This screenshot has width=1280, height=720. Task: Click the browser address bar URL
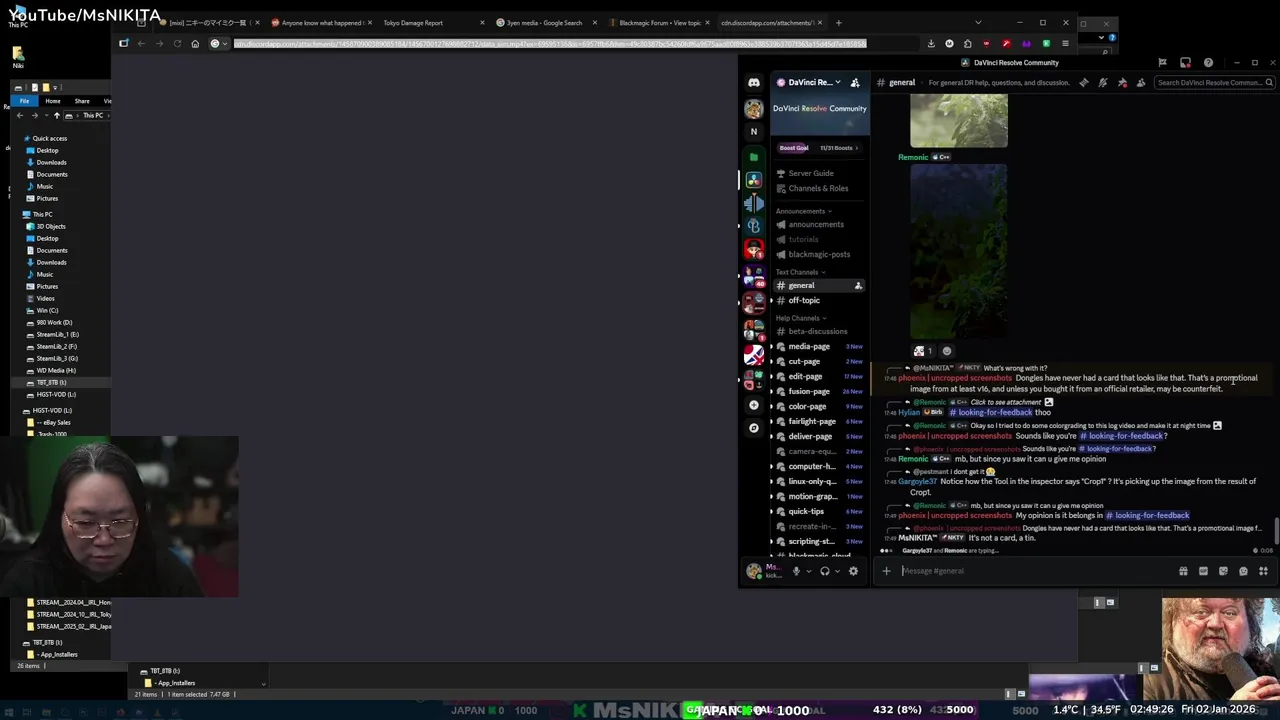(x=550, y=44)
